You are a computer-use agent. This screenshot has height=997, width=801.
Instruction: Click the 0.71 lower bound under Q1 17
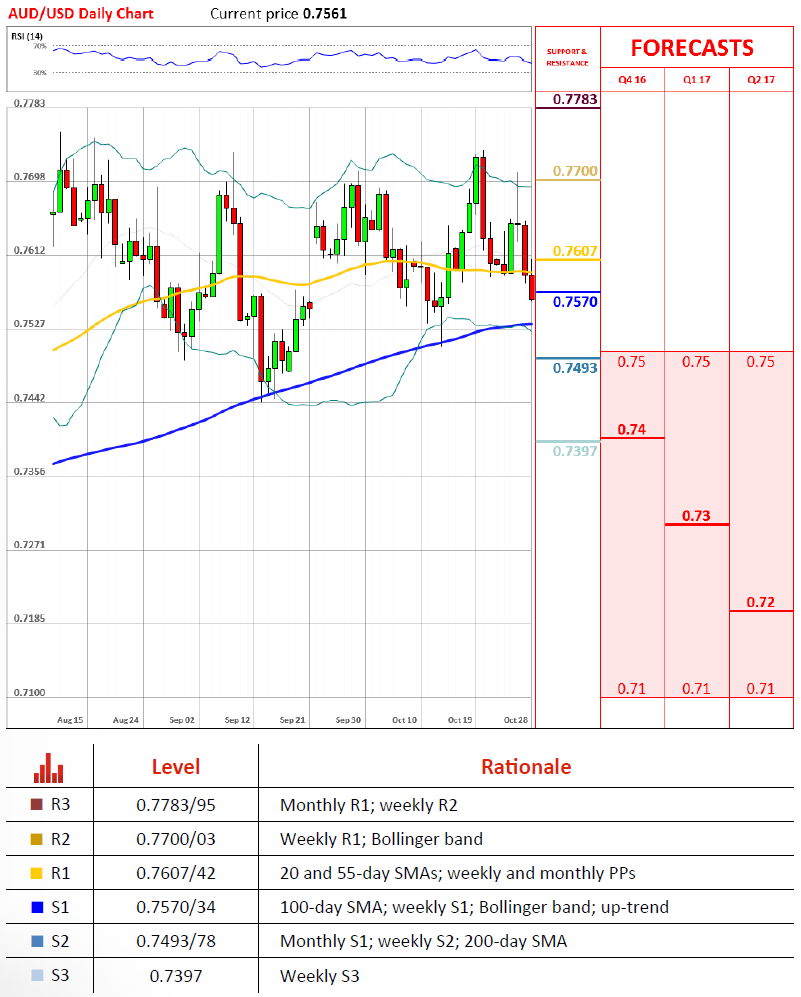coord(696,689)
